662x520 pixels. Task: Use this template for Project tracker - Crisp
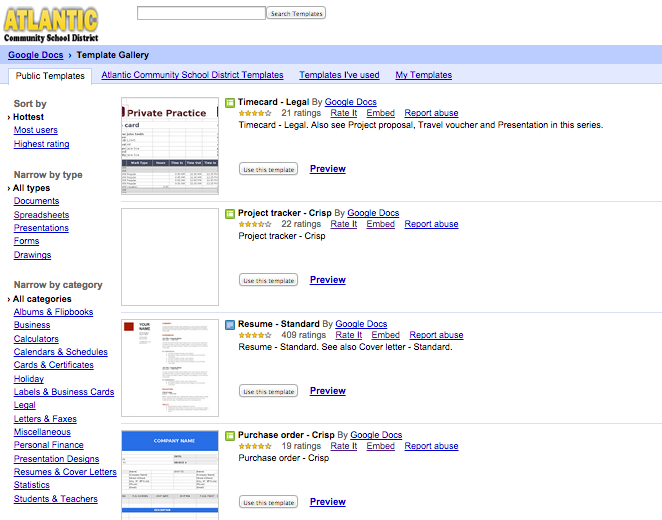(269, 280)
